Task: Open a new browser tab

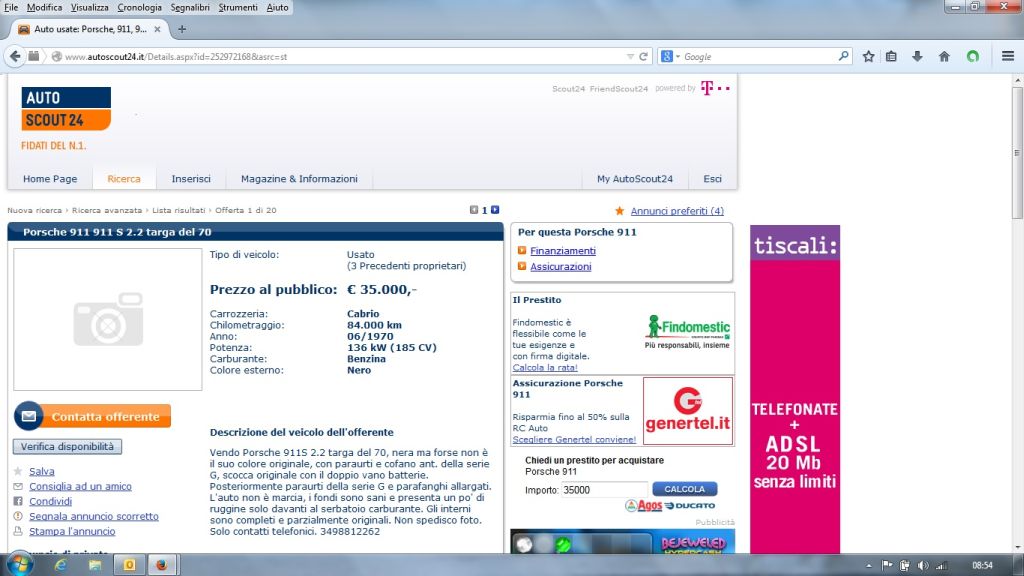Action: click(x=182, y=29)
